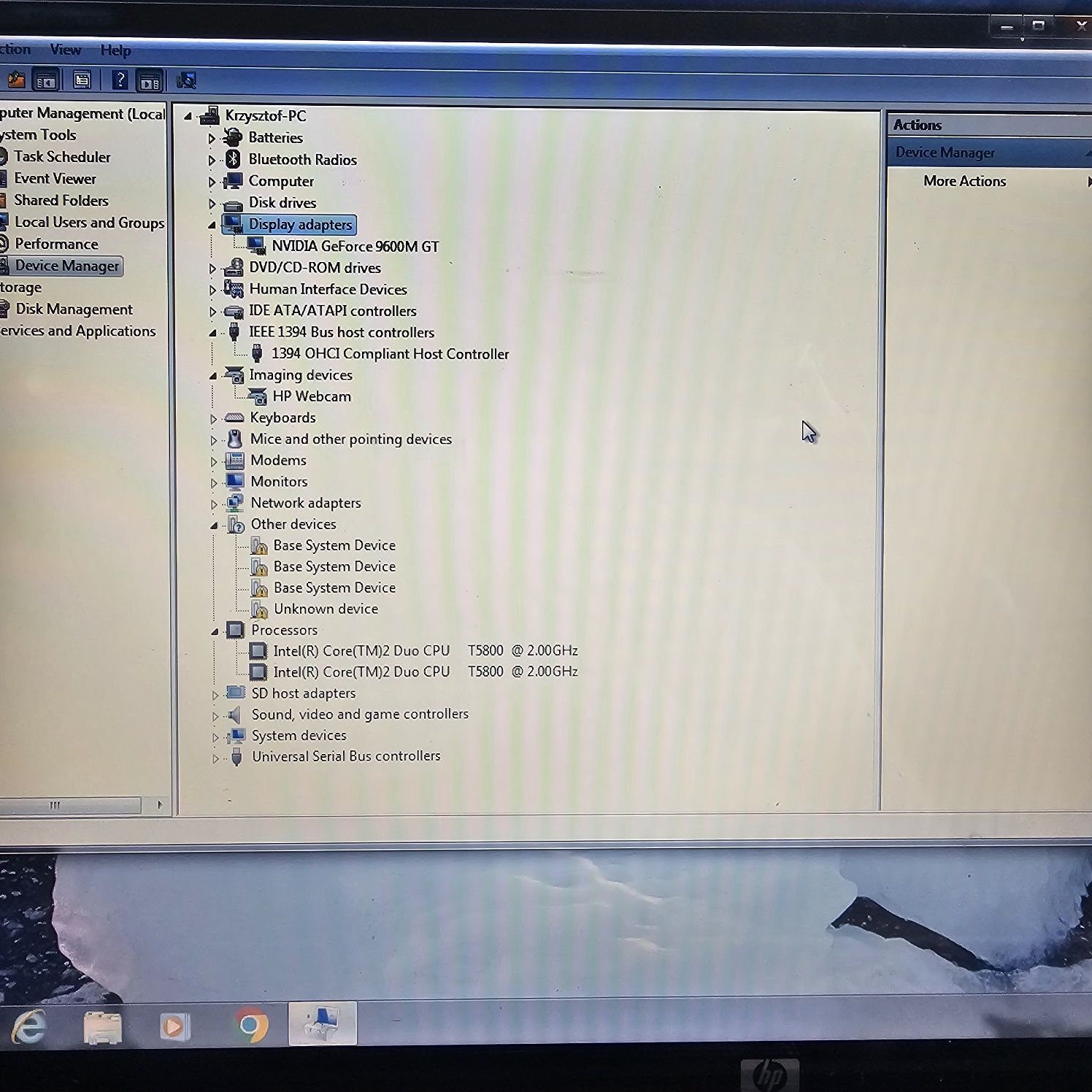Click the Computer Management taskbar button
The image size is (1092, 1092).
323,1023
